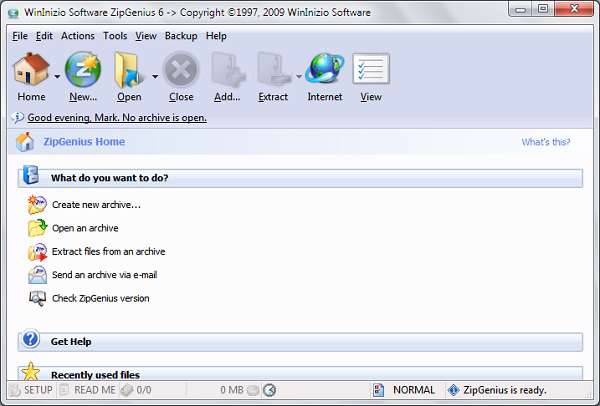Image resolution: width=600 pixels, height=406 pixels.
Task: Open the Help menu
Action: pyautogui.click(x=216, y=36)
